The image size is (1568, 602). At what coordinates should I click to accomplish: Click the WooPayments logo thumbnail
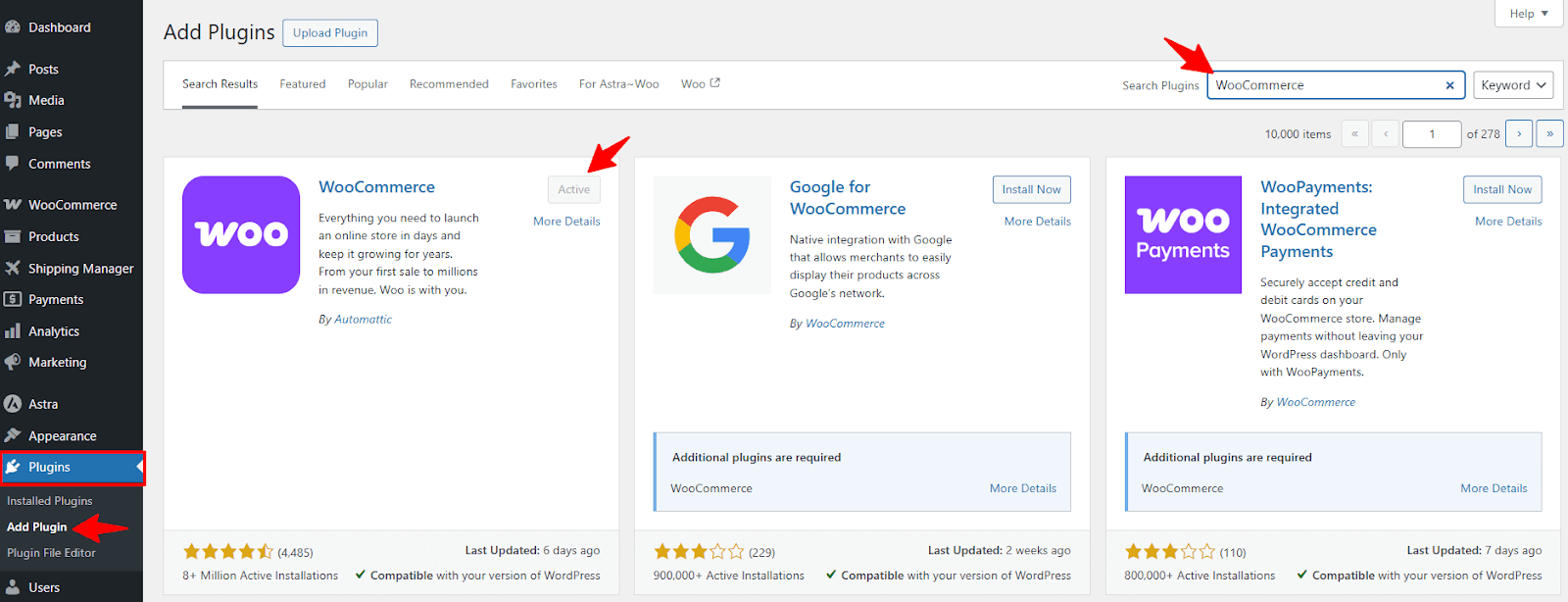click(1183, 234)
